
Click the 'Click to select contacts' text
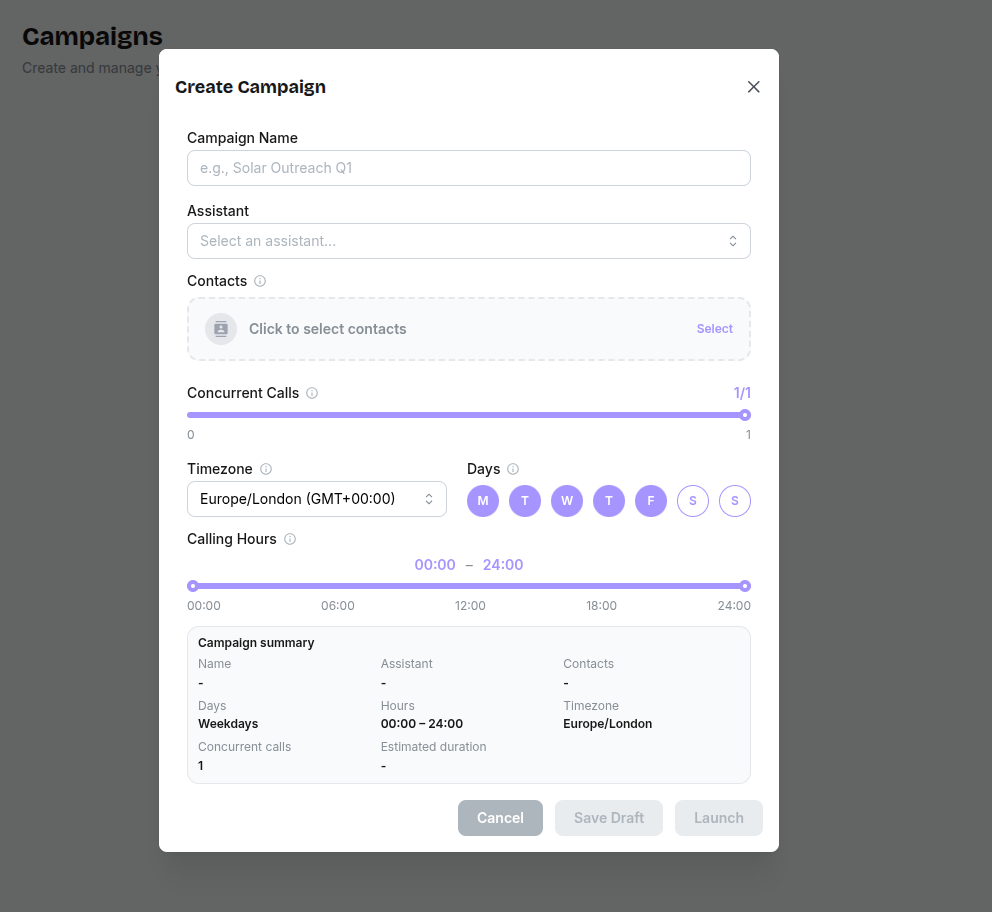(x=328, y=329)
